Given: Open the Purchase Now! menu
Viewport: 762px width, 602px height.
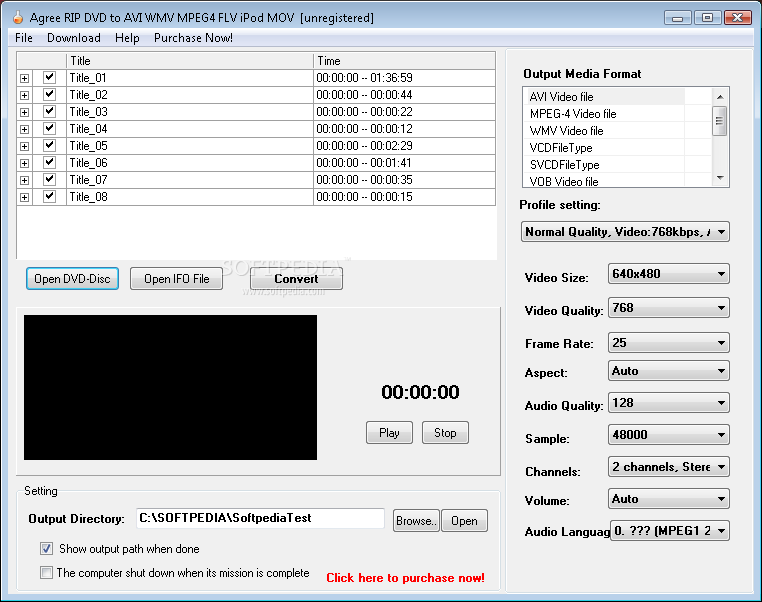Looking at the screenshot, I should point(193,38).
